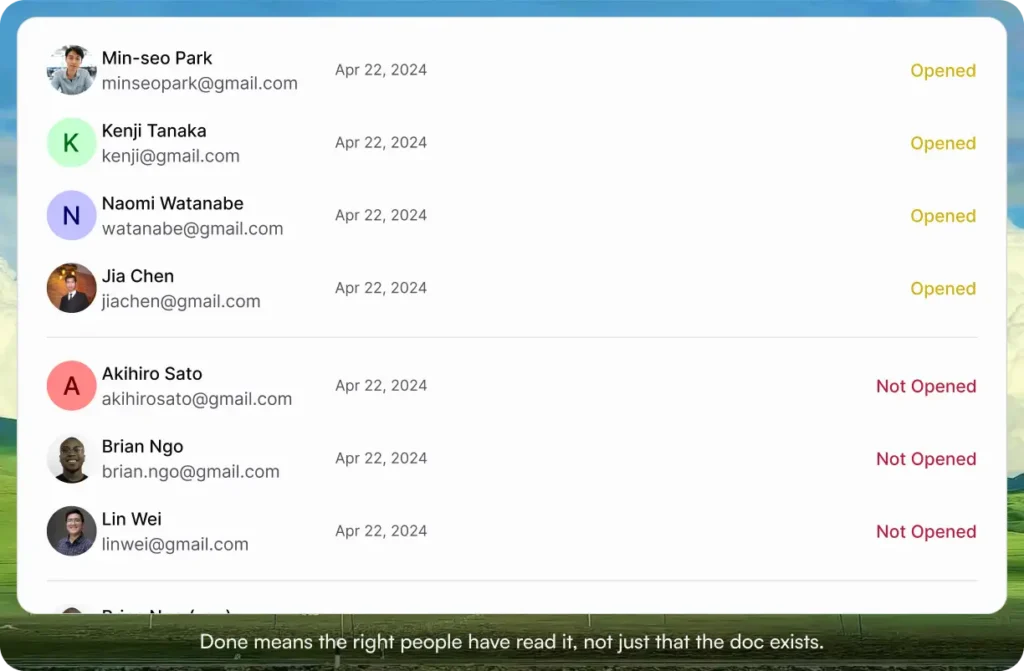Click email kenji@gmail.com
1024x671 pixels.
(170, 156)
